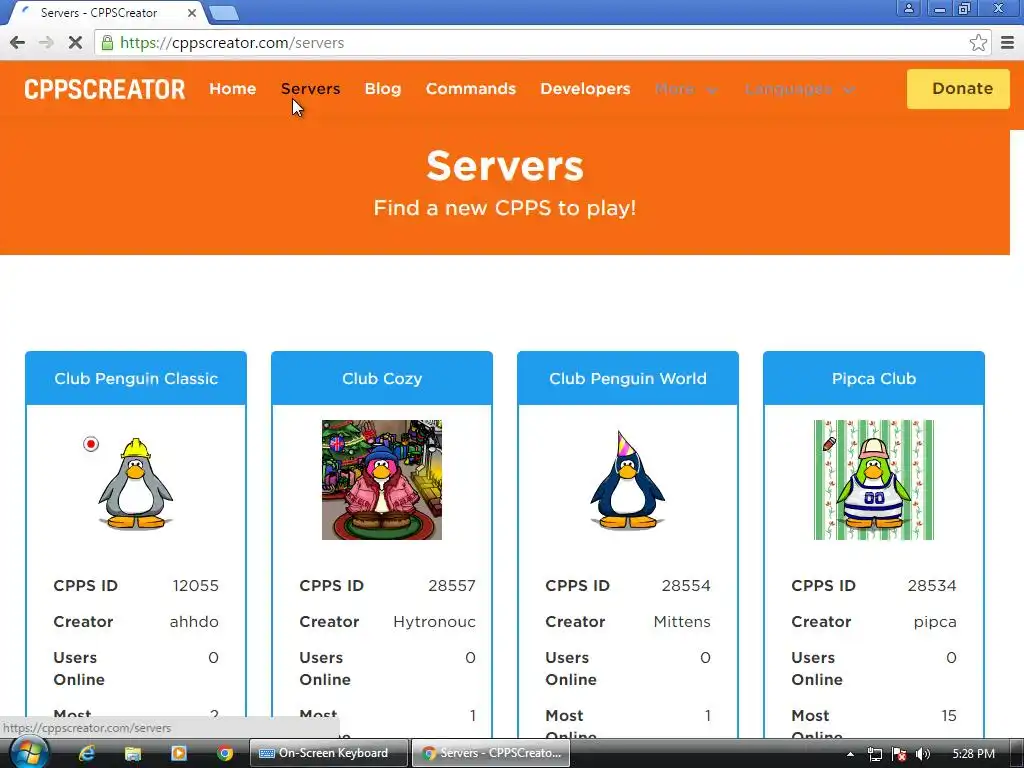Click the Servers page heading

tap(505, 166)
